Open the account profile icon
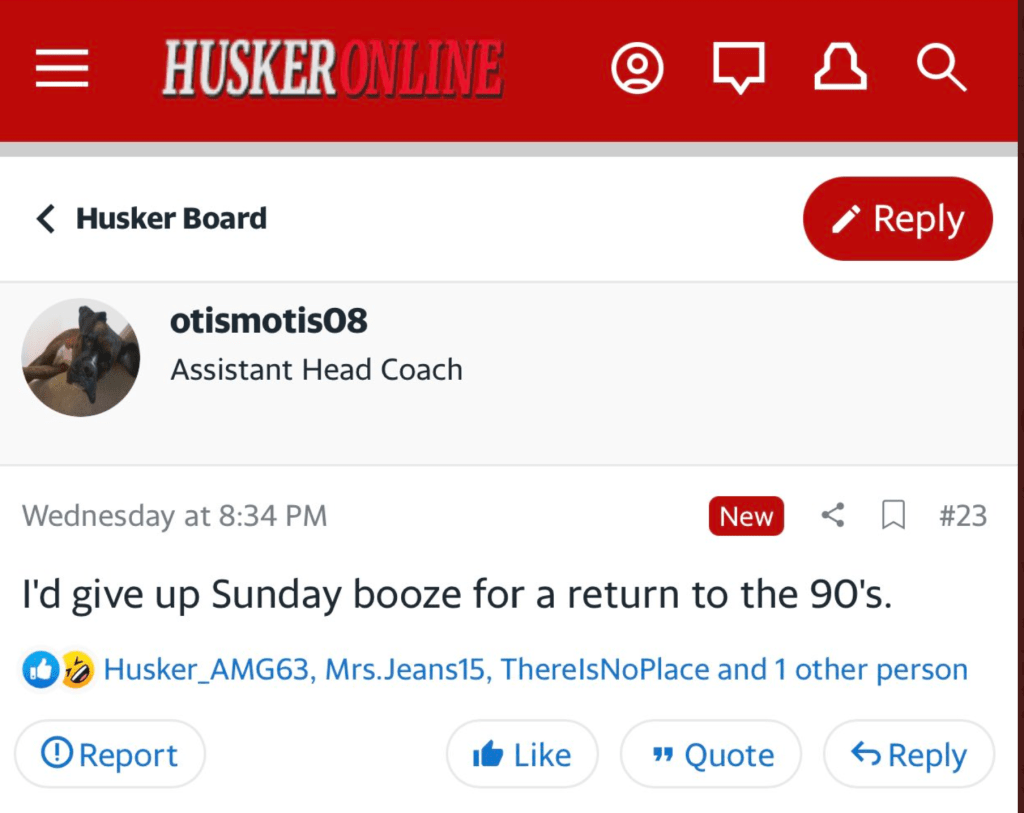Image resolution: width=1024 pixels, height=813 pixels. tap(637, 69)
